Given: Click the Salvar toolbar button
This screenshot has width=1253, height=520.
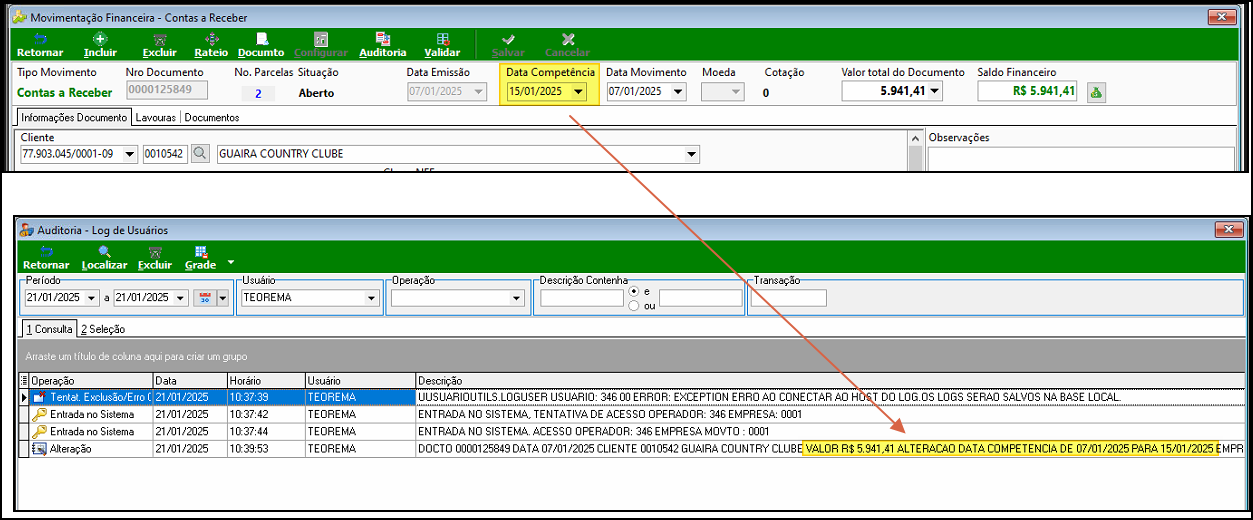Looking at the screenshot, I should pos(508,44).
